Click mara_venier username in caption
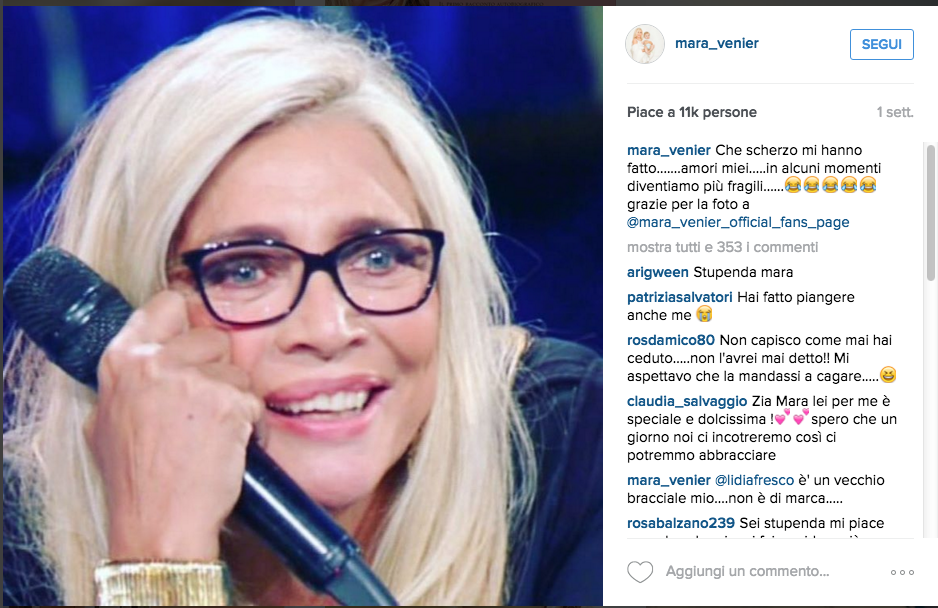This screenshot has width=938, height=608. (x=669, y=150)
